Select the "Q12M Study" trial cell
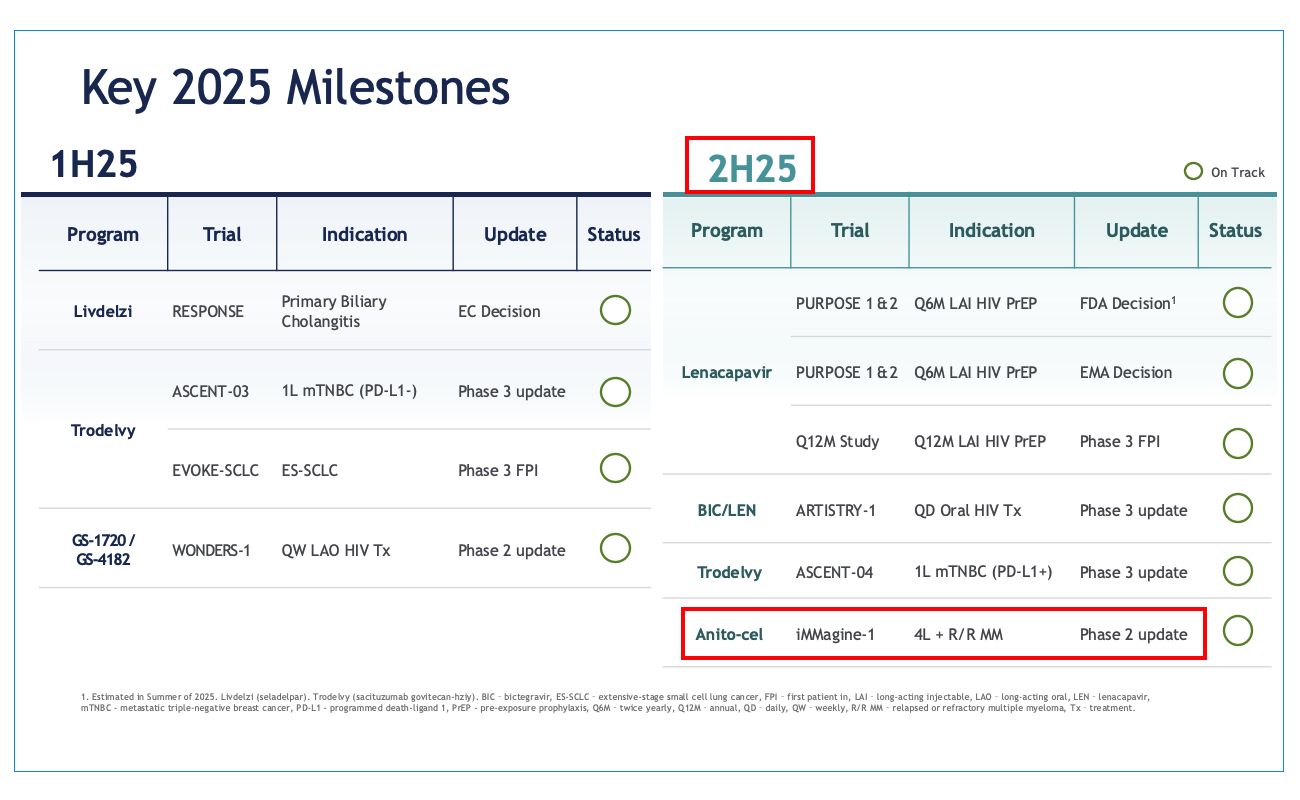 pyautogui.click(x=838, y=441)
